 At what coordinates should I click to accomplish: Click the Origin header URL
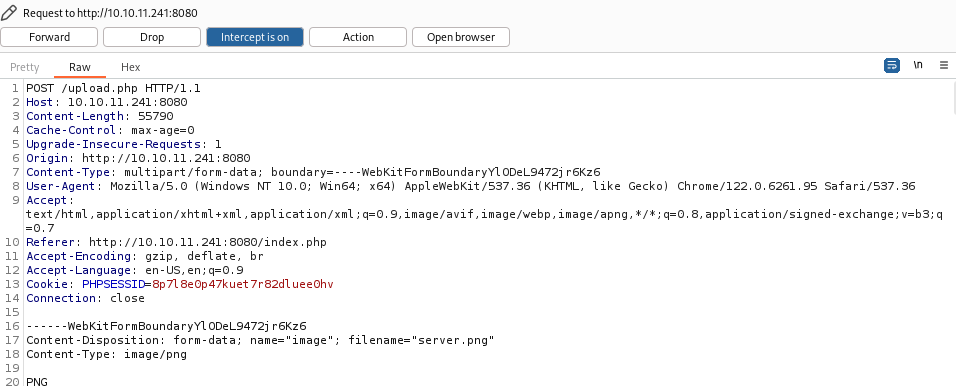click(166, 159)
